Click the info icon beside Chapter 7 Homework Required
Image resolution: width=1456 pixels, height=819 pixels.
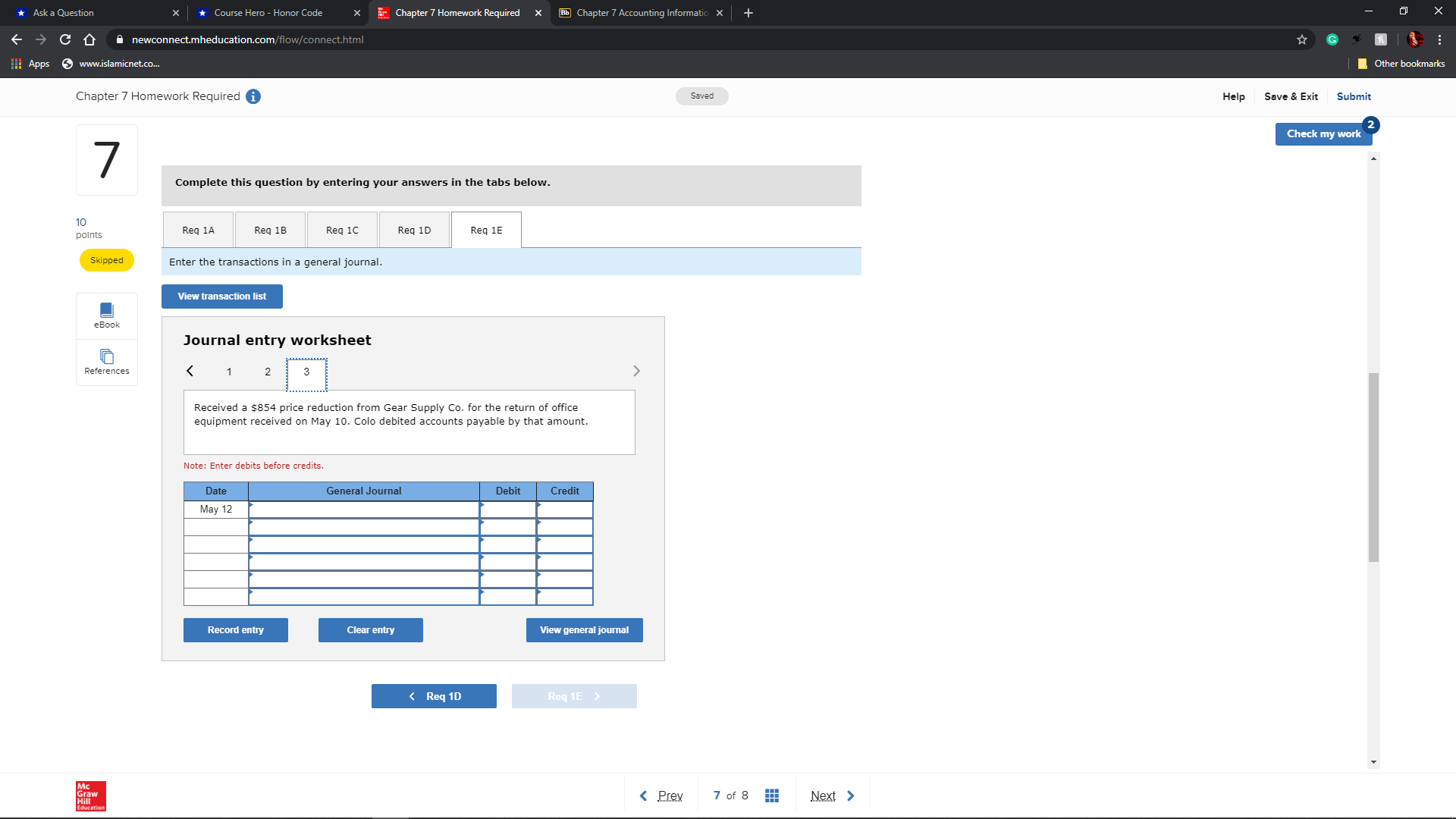click(x=253, y=96)
